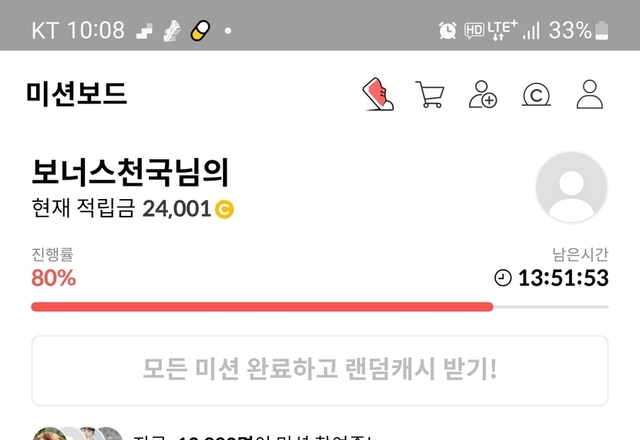Open the shopping cart icon
Viewport: 640px width, 440px height.
[430, 94]
